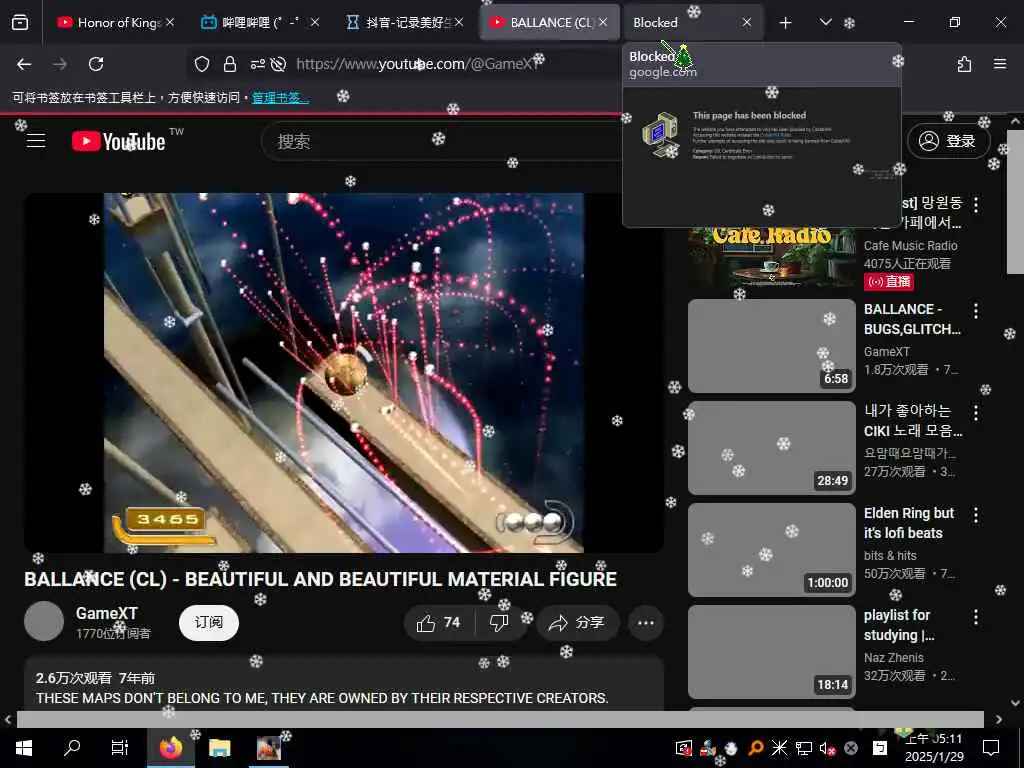
Task: Open more actions menu beside 分享
Action: pyautogui.click(x=646, y=623)
